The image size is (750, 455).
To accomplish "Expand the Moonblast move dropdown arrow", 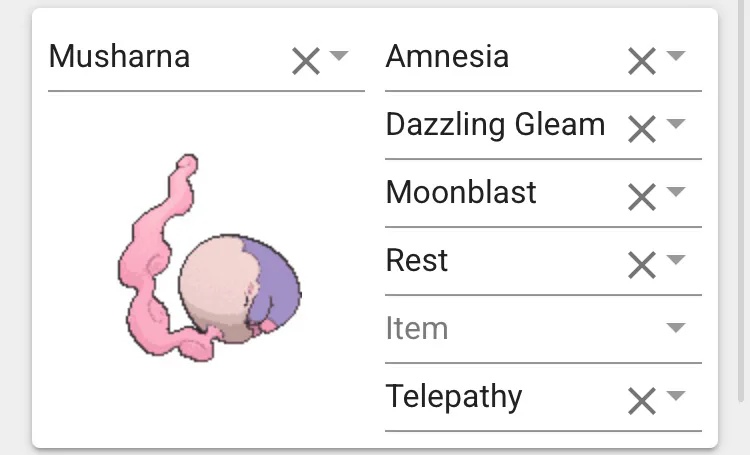I will pos(676,192).
